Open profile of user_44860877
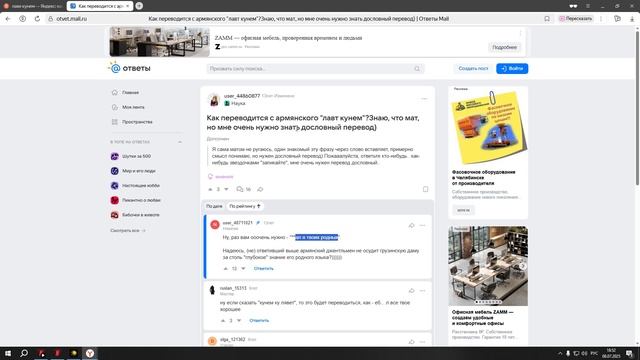This screenshot has height=360, width=640. 242,96
